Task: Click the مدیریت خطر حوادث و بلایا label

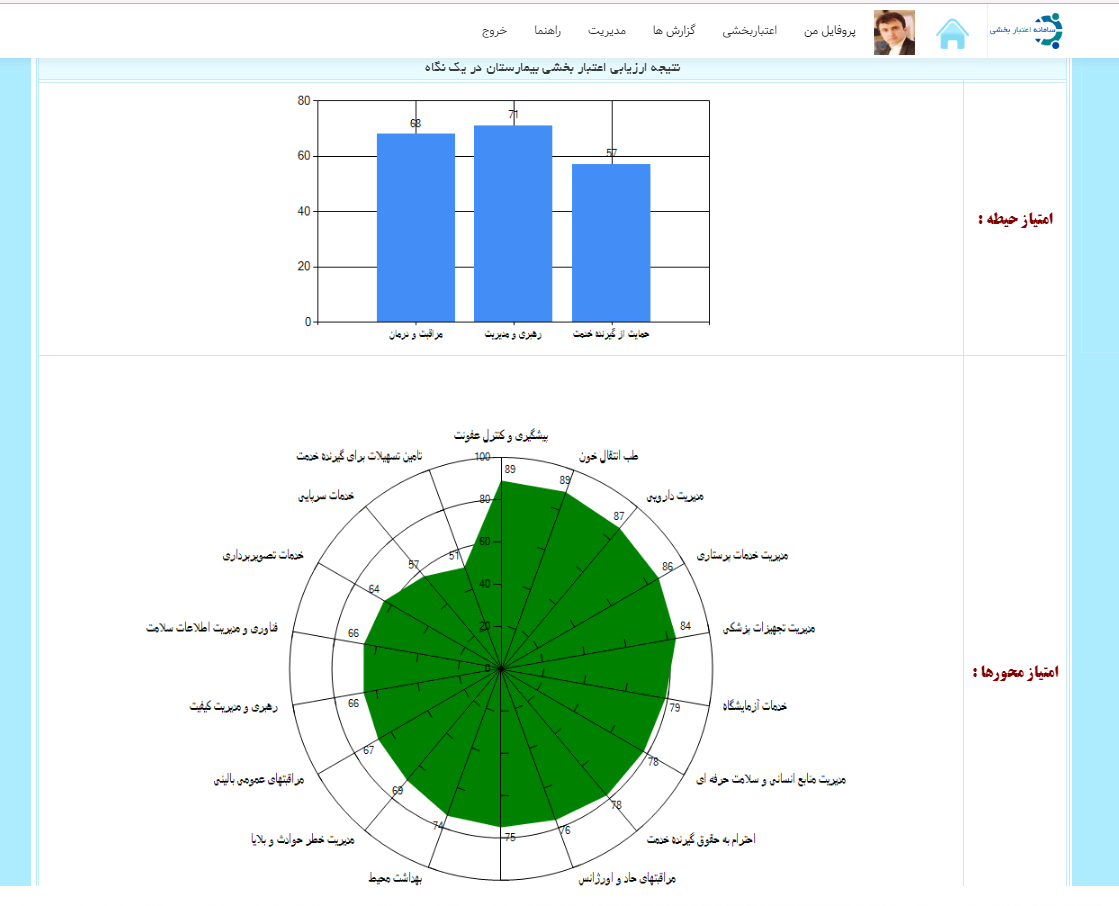Action: click(303, 840)
